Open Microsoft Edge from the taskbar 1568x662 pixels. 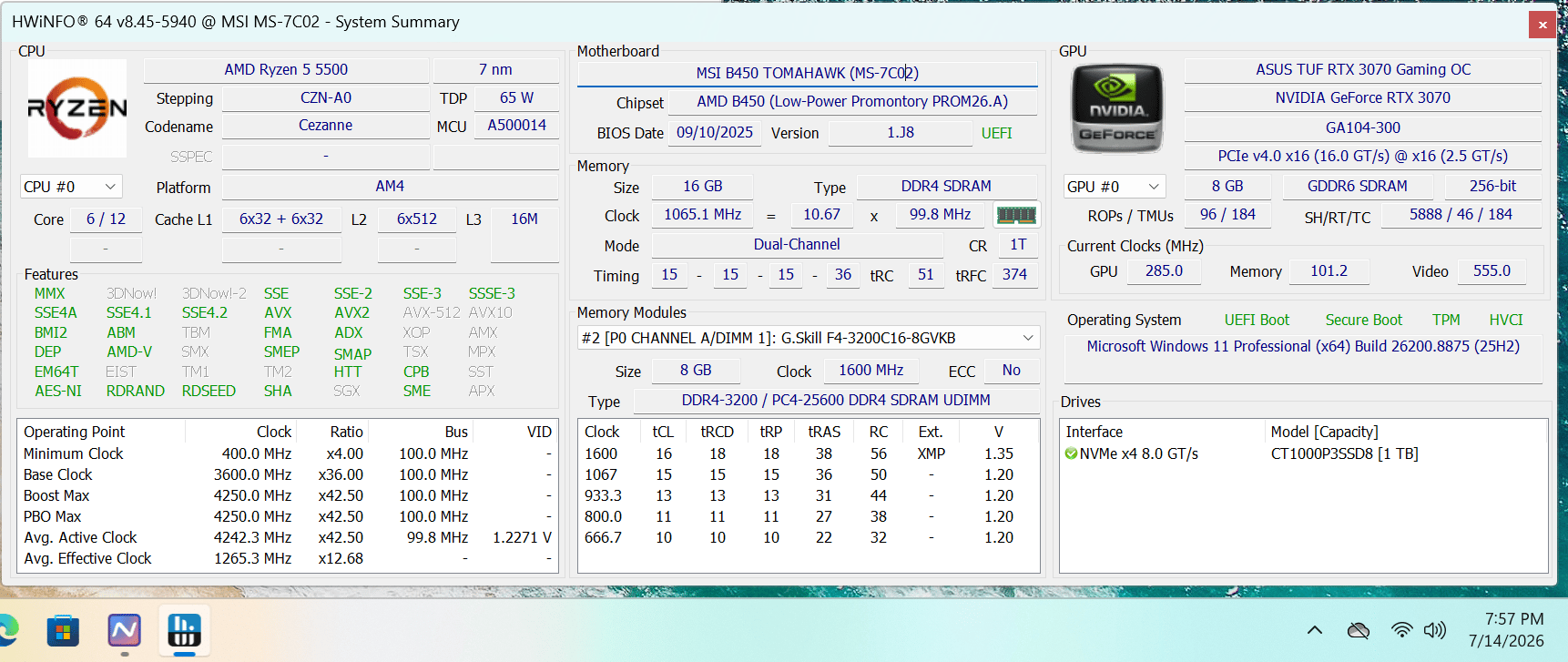click(7, 630)
